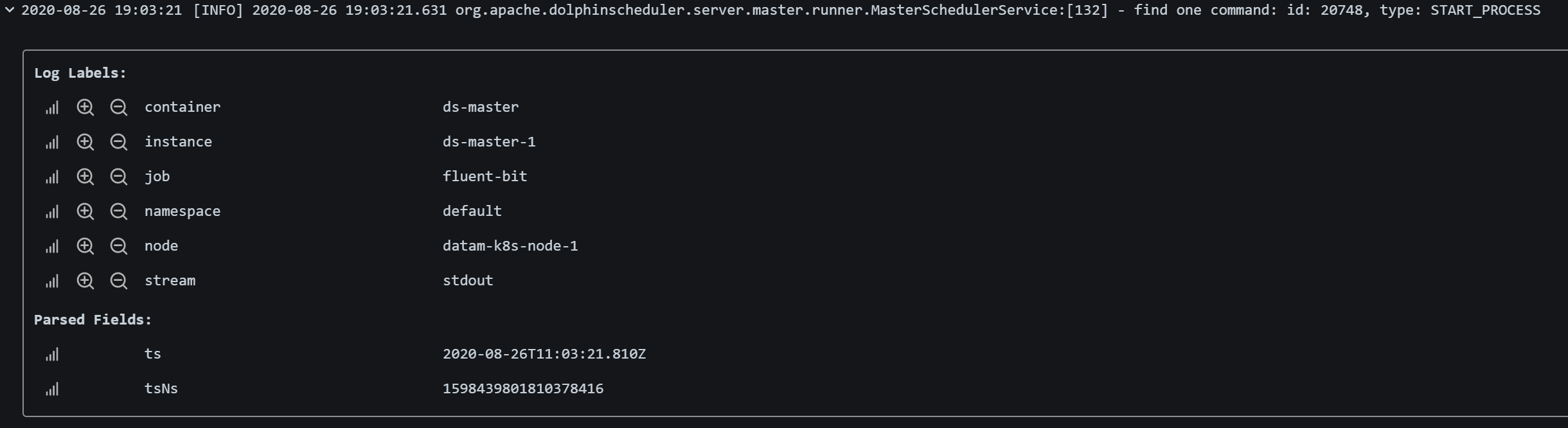Show stats for the node label
Screen dimensions: 1568x428
51,246
